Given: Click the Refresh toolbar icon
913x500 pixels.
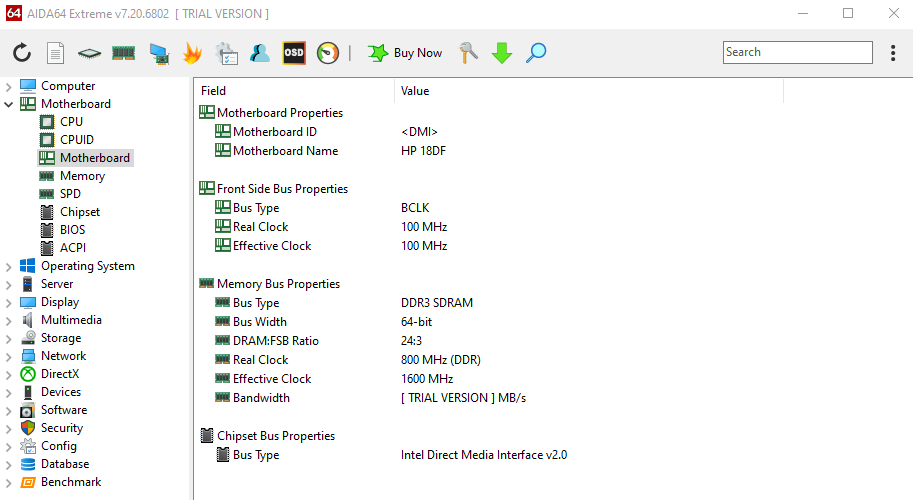Looking at the screenshot, I should pos(22,53).
